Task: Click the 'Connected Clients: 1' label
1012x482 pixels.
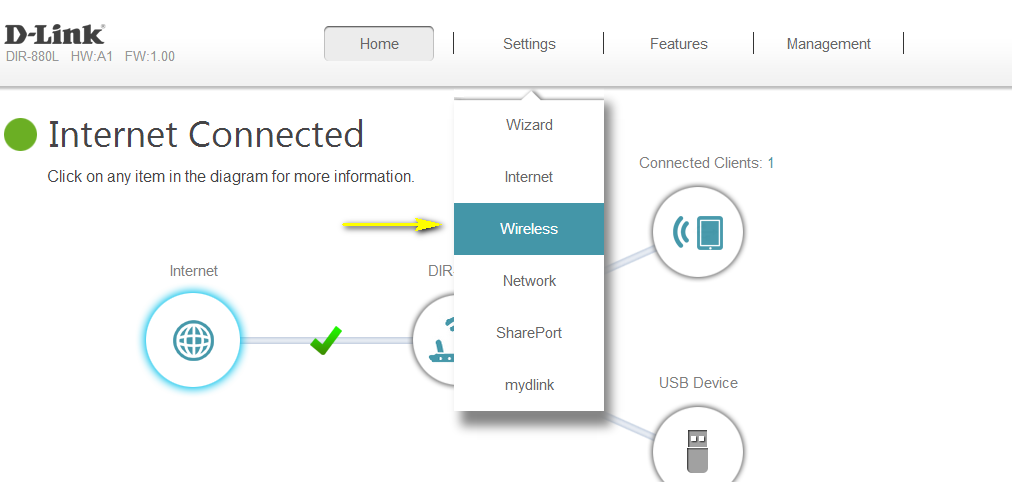Action: point(706,162)
